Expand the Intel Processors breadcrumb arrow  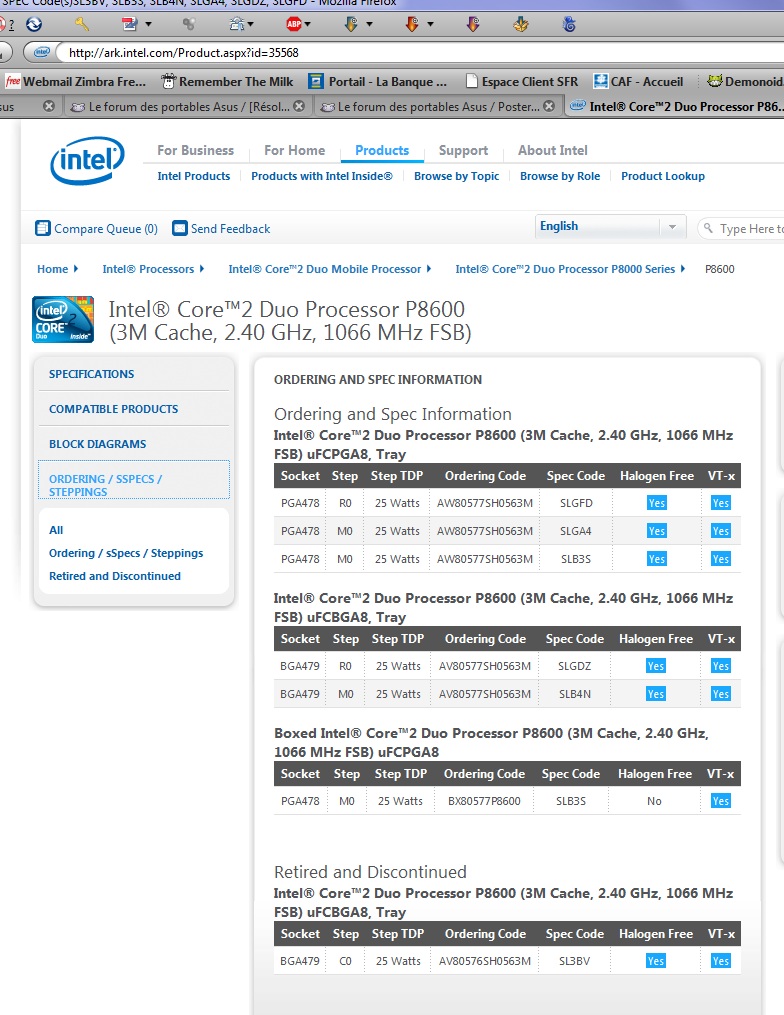202,269
